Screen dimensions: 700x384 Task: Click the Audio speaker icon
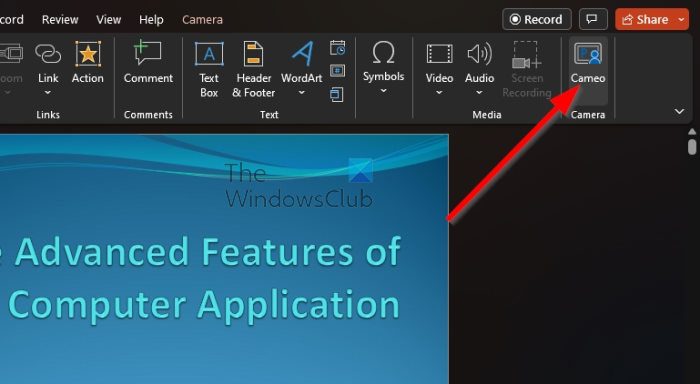tap(479, 54)
